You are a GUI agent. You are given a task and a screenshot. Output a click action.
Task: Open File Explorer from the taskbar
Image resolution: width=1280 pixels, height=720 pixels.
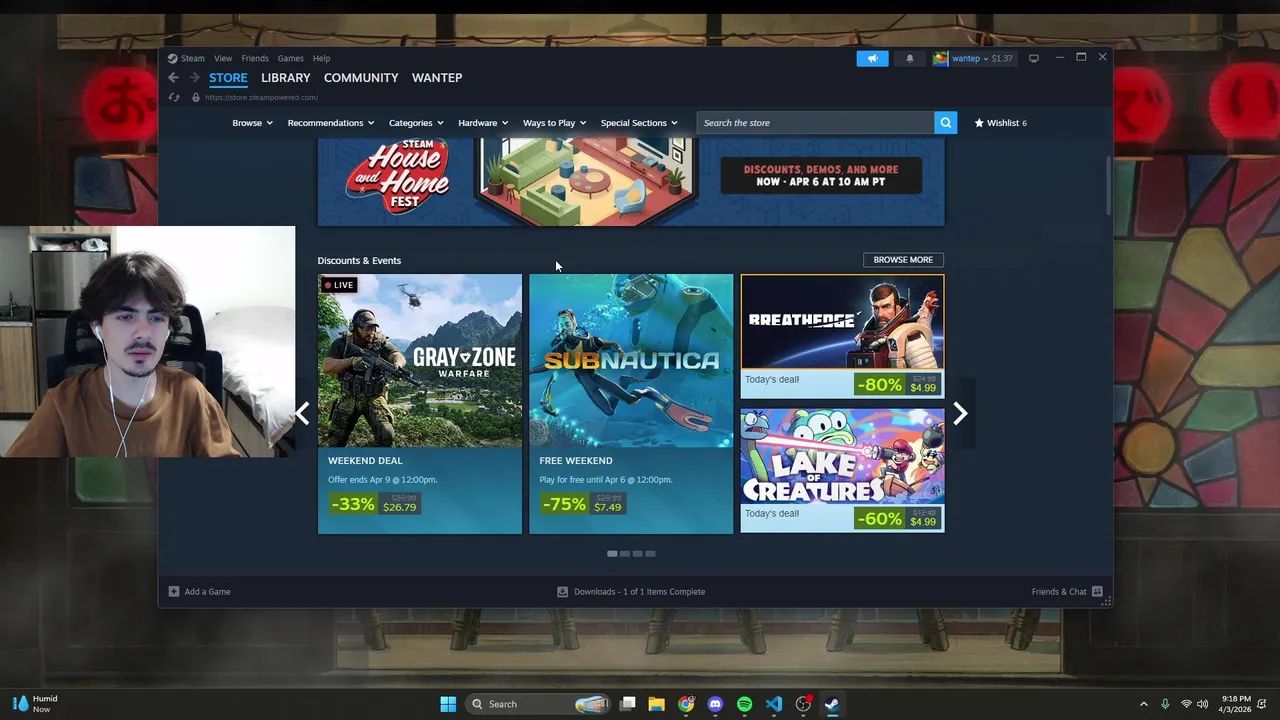pyautogui.click(x=657, y=704)
